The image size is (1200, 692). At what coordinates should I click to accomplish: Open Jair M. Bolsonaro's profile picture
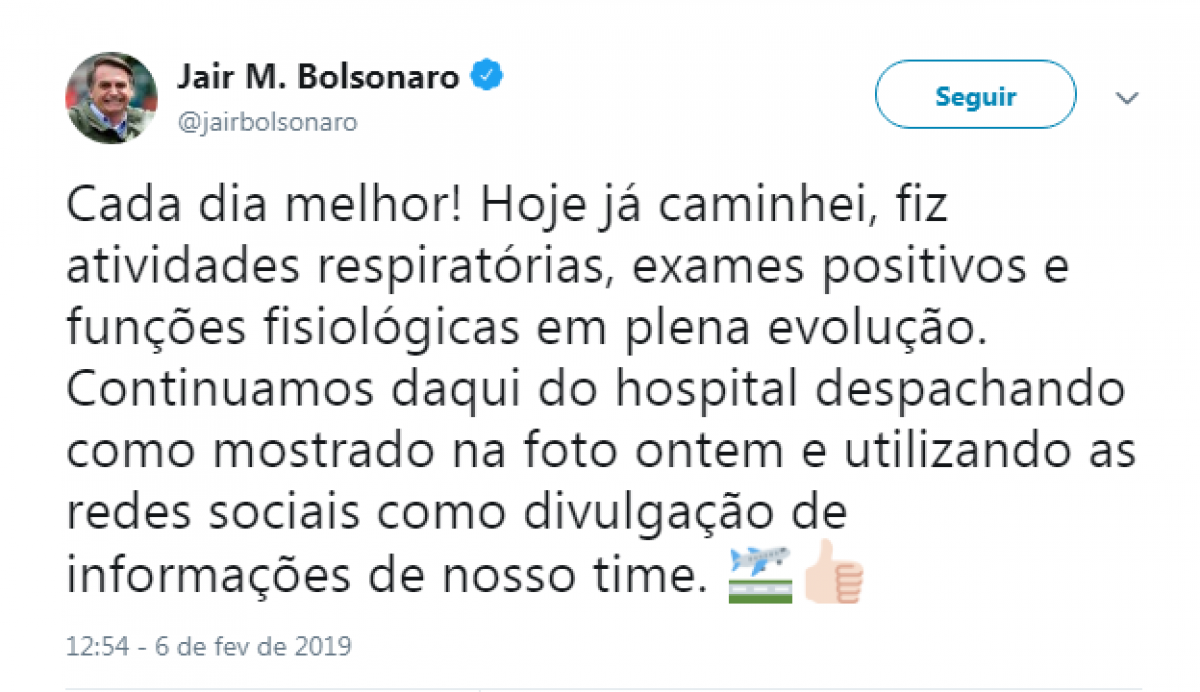click(112, 97)
